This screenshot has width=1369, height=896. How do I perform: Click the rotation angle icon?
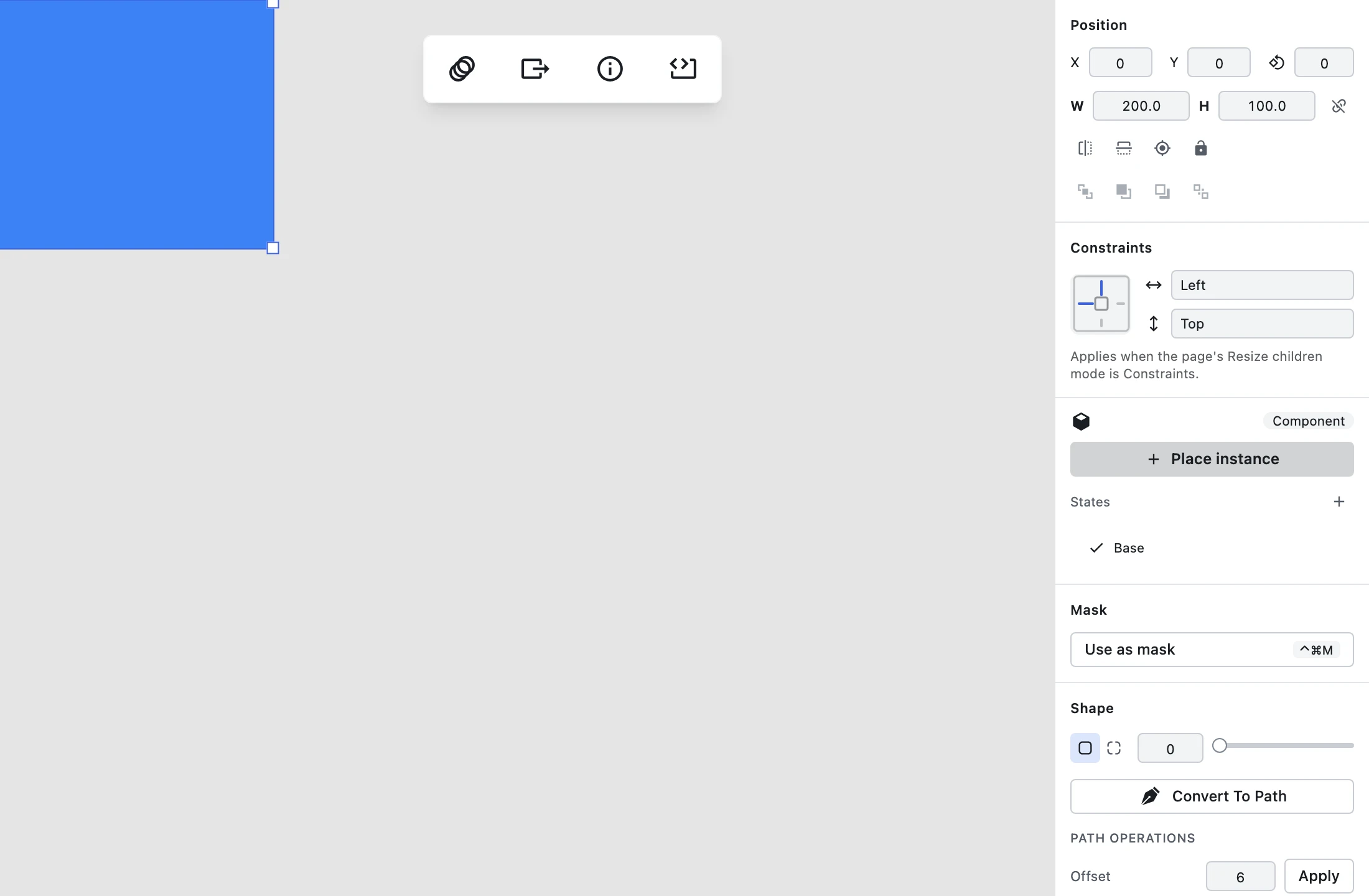[x=1276, y=62]
